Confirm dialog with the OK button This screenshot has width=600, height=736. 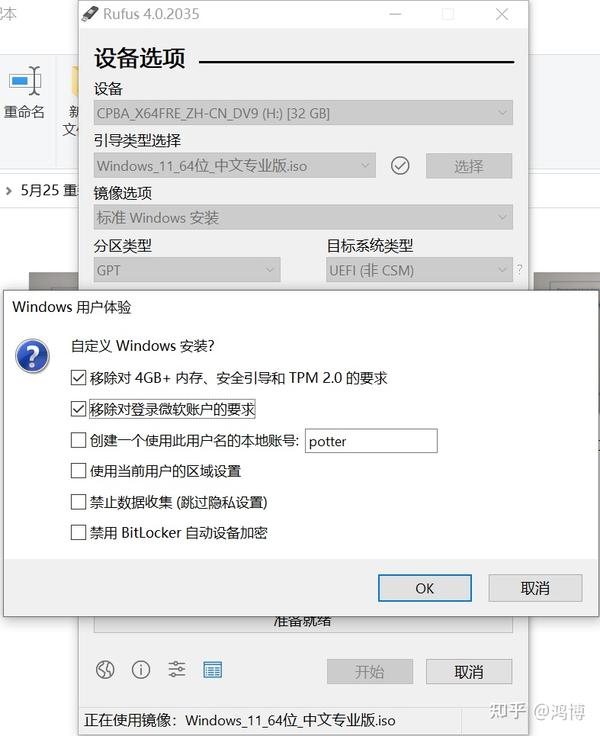click(x=425, y=588)
